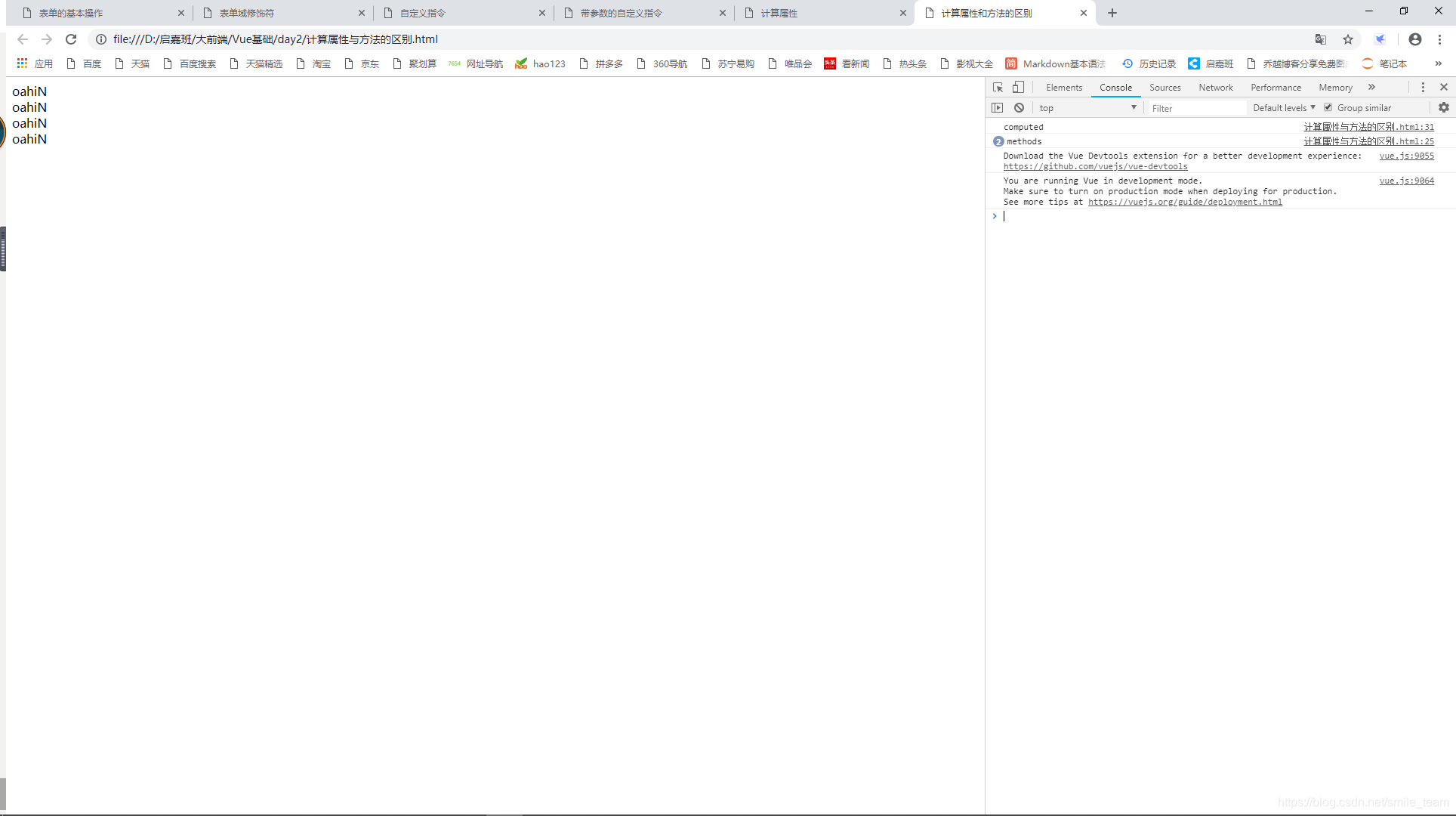The height and width of the screenshot is (816, 1456).
Task: Switch to the Sources tab
Action: click(1165, 88)
